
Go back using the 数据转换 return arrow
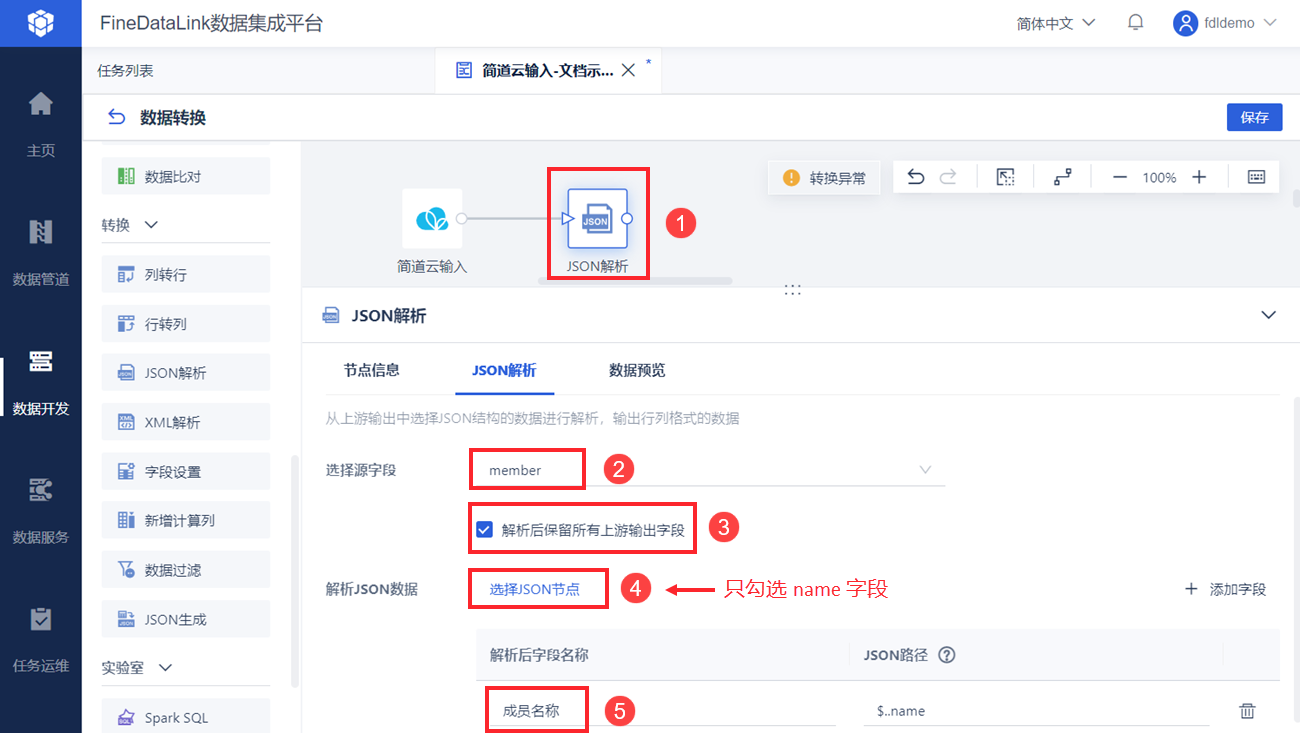click(117, 117)
